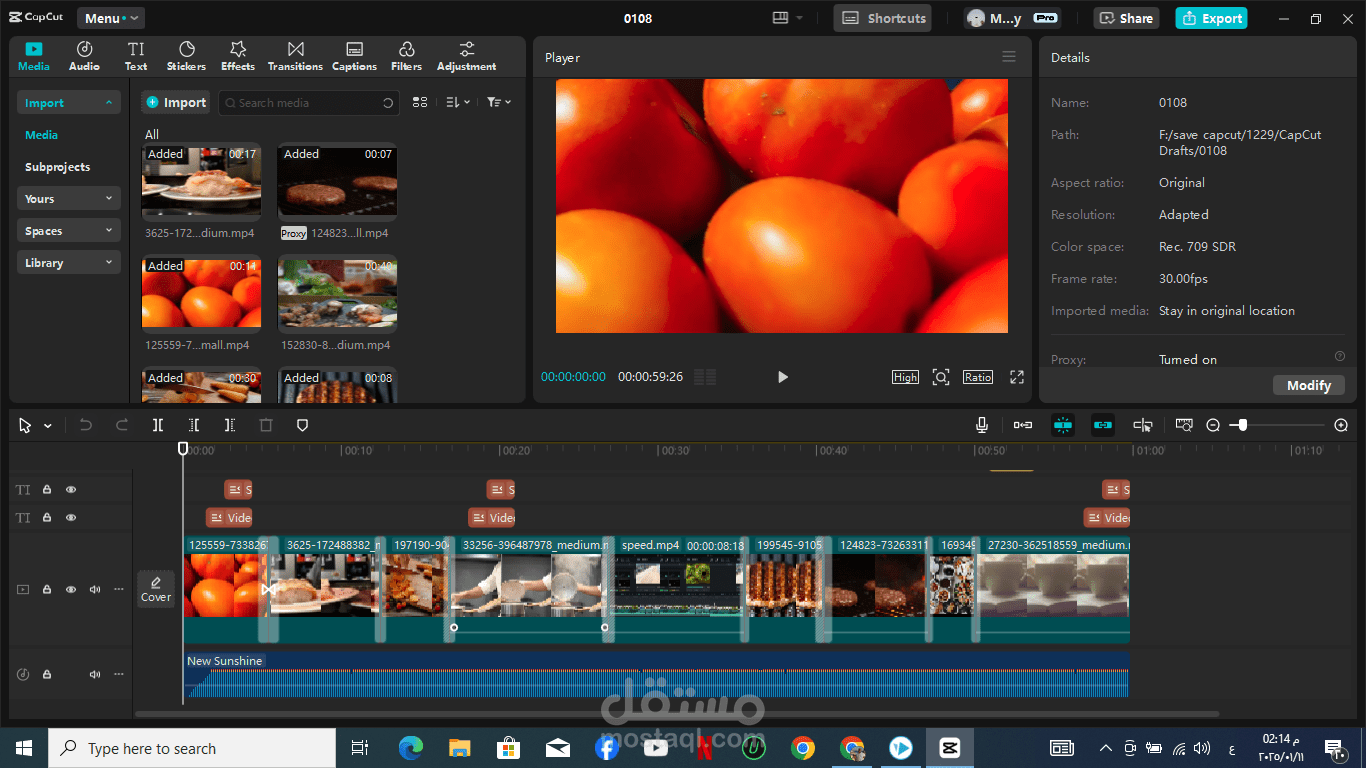1366x768 pixels.
Task: Select the tomatoes 125559 media thumbnail
Action: point(201,293)
